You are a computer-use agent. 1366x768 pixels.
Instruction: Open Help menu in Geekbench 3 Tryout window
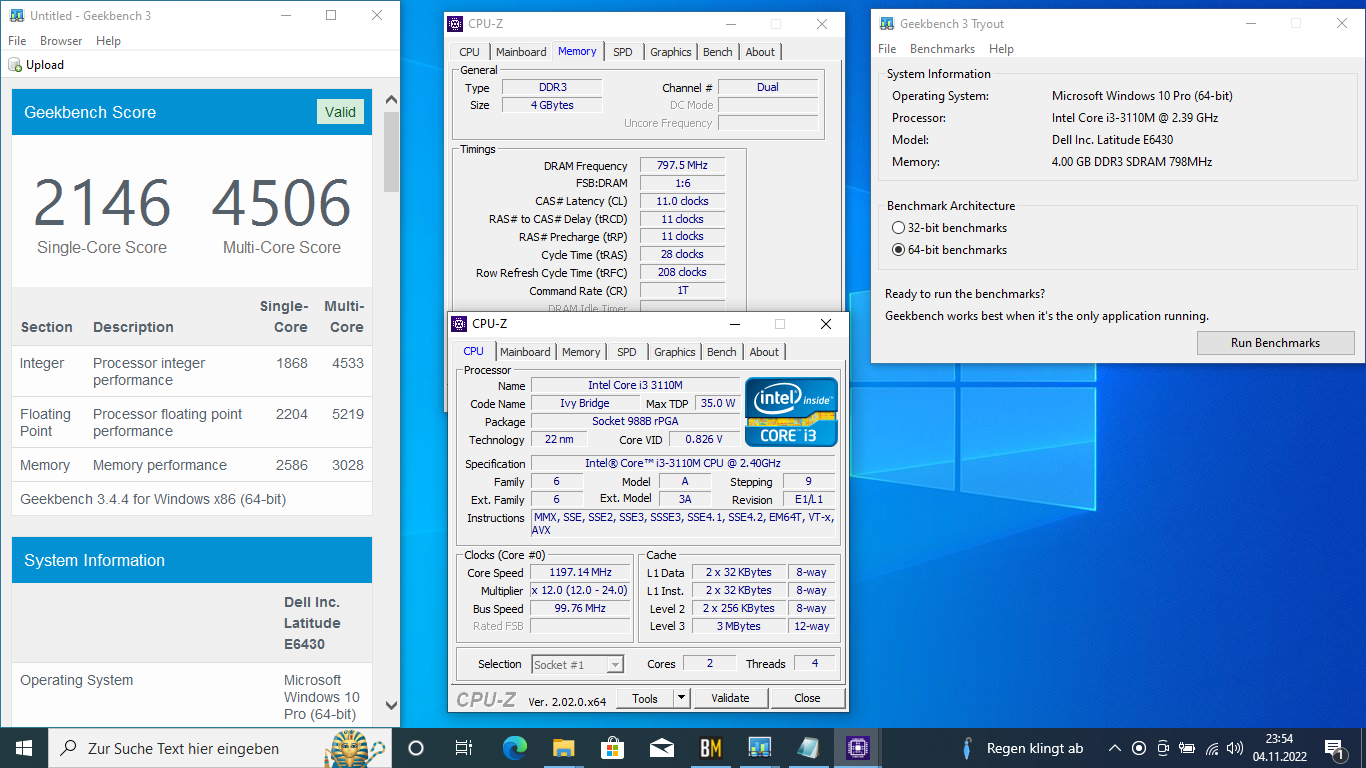tap(1001, 49)
